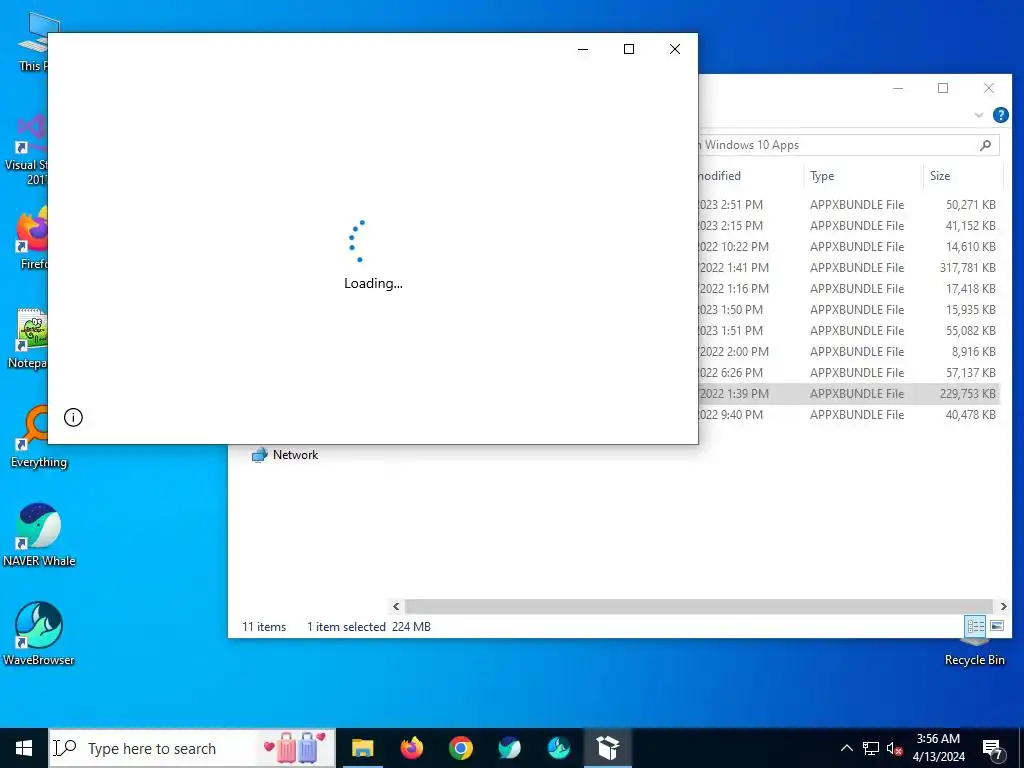Viewport: 1024px width, 768px height.
Task: Click the 9:40 PM date modified cell
Action: (731, 414)
